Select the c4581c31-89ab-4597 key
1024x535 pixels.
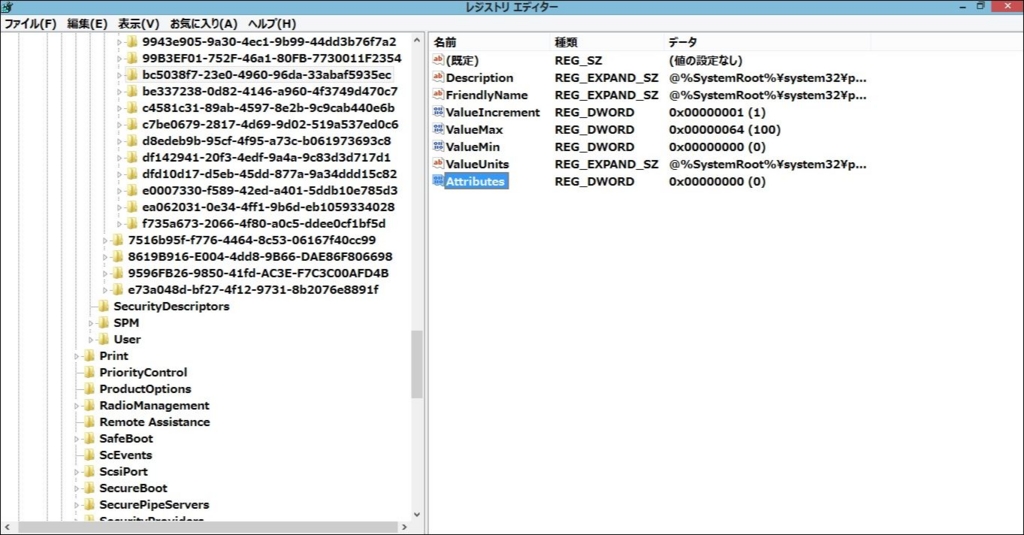click(x=268, y=108)
